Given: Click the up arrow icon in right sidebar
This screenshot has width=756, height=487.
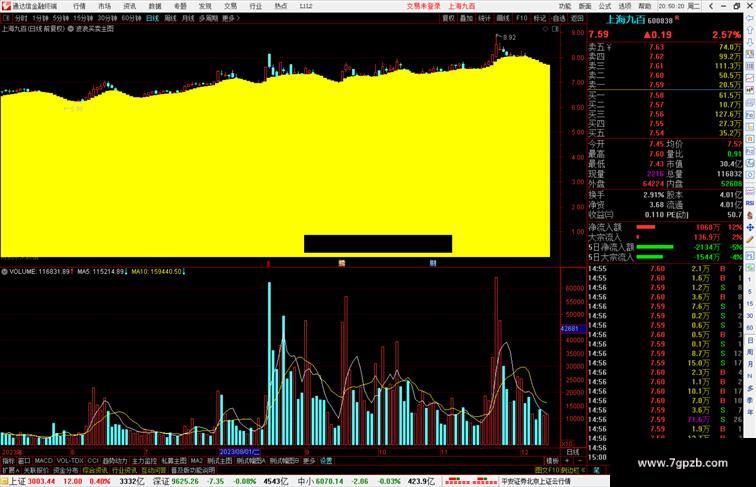Looking at the screenshot, I should [750, 30].
